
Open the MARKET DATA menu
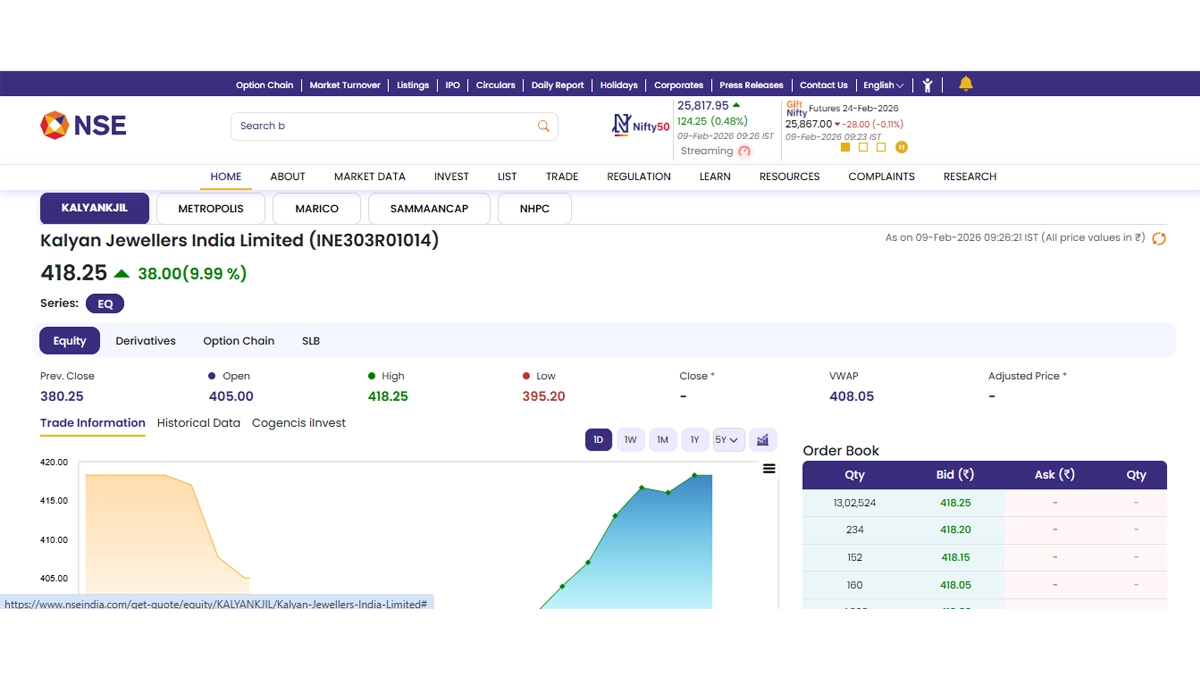click(369, 176)
